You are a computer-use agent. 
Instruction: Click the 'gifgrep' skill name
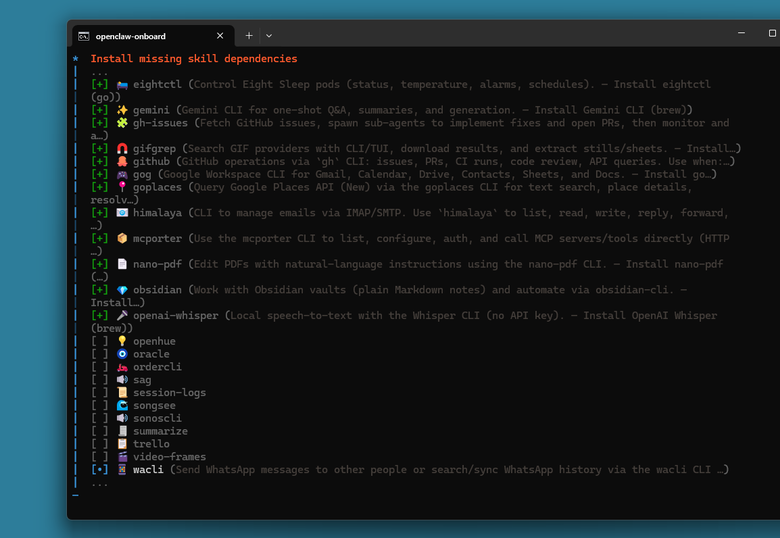pos(154,149)
